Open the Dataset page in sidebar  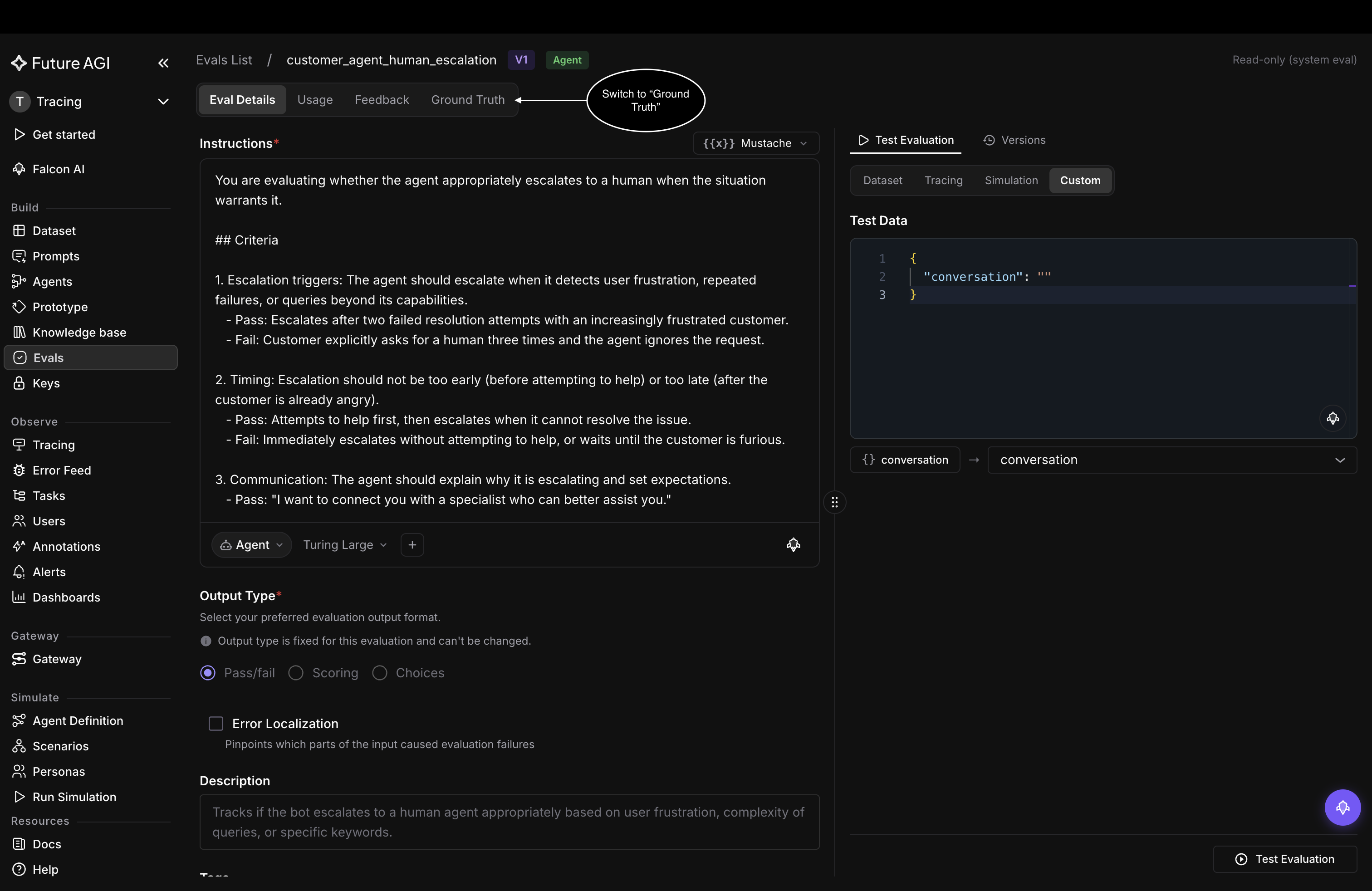54,230
